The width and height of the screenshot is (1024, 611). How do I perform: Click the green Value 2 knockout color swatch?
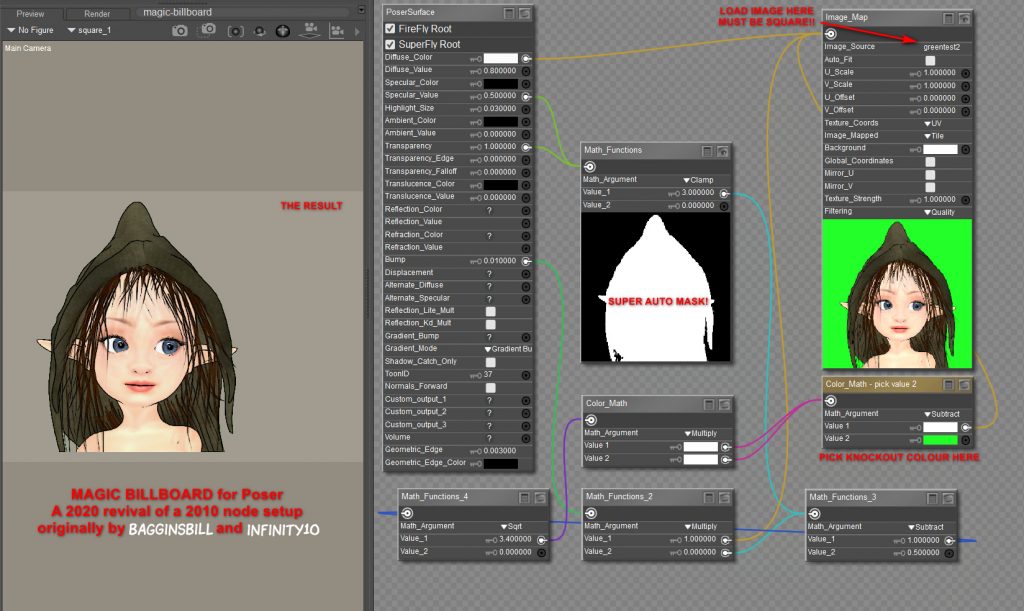pos(941,439)
